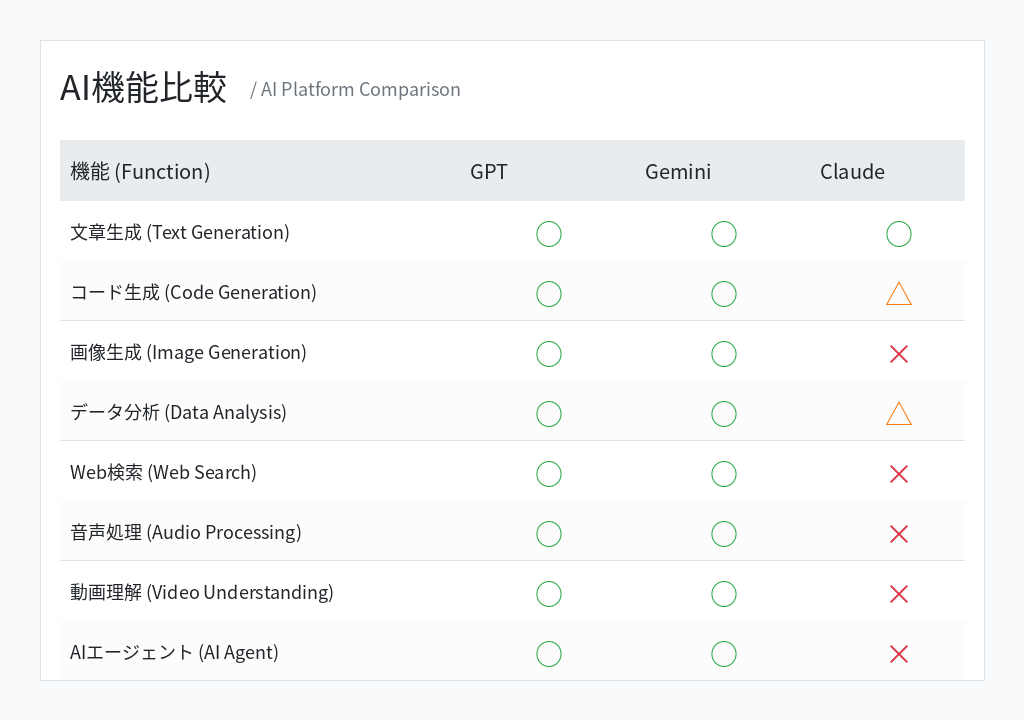Click the Gemini circle for Video Understanding
Viewport: 1024px width, 720px height.
(x=724, y=594)
